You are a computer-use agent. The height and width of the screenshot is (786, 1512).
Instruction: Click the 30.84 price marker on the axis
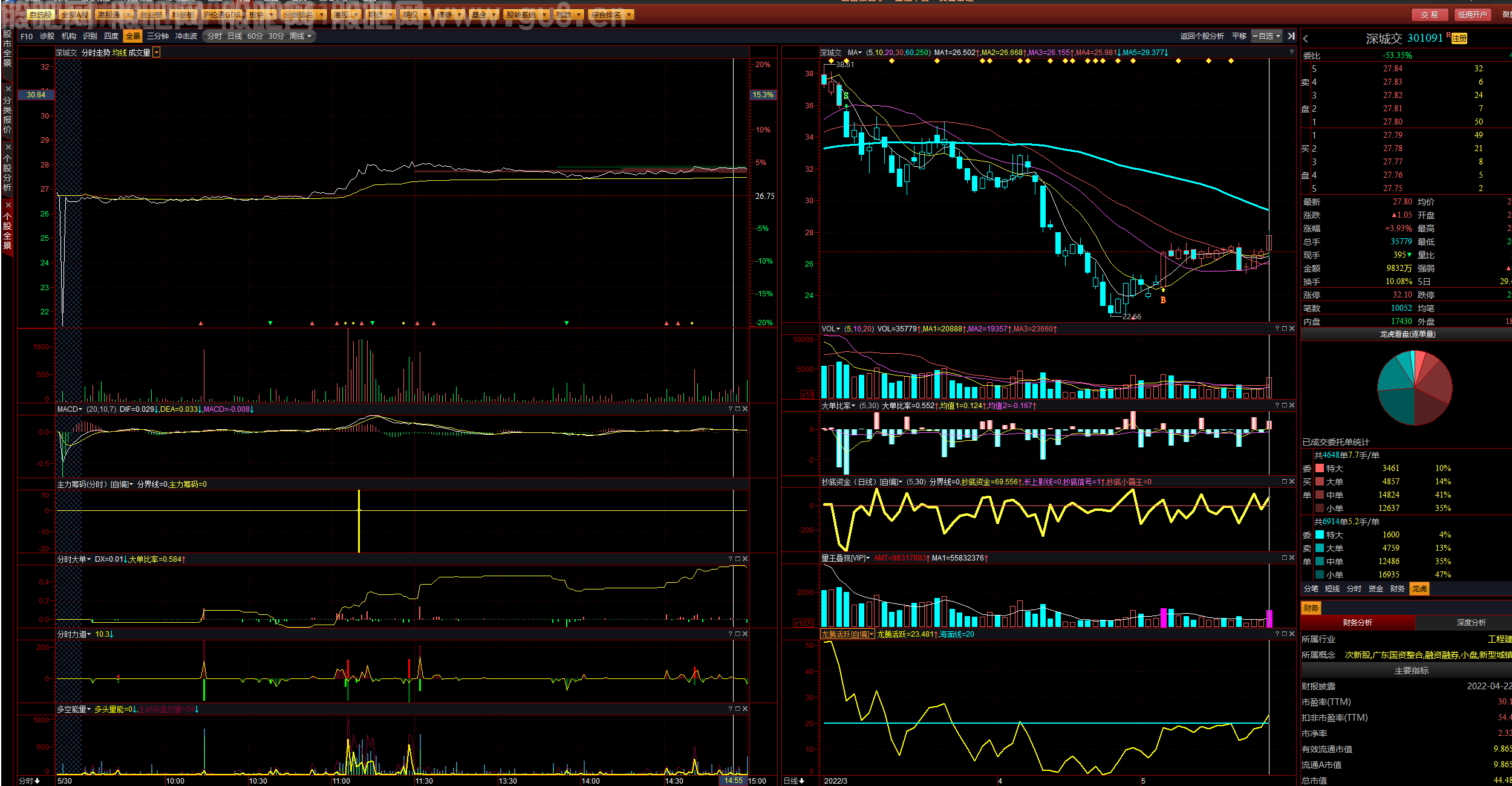click(36, 95)
